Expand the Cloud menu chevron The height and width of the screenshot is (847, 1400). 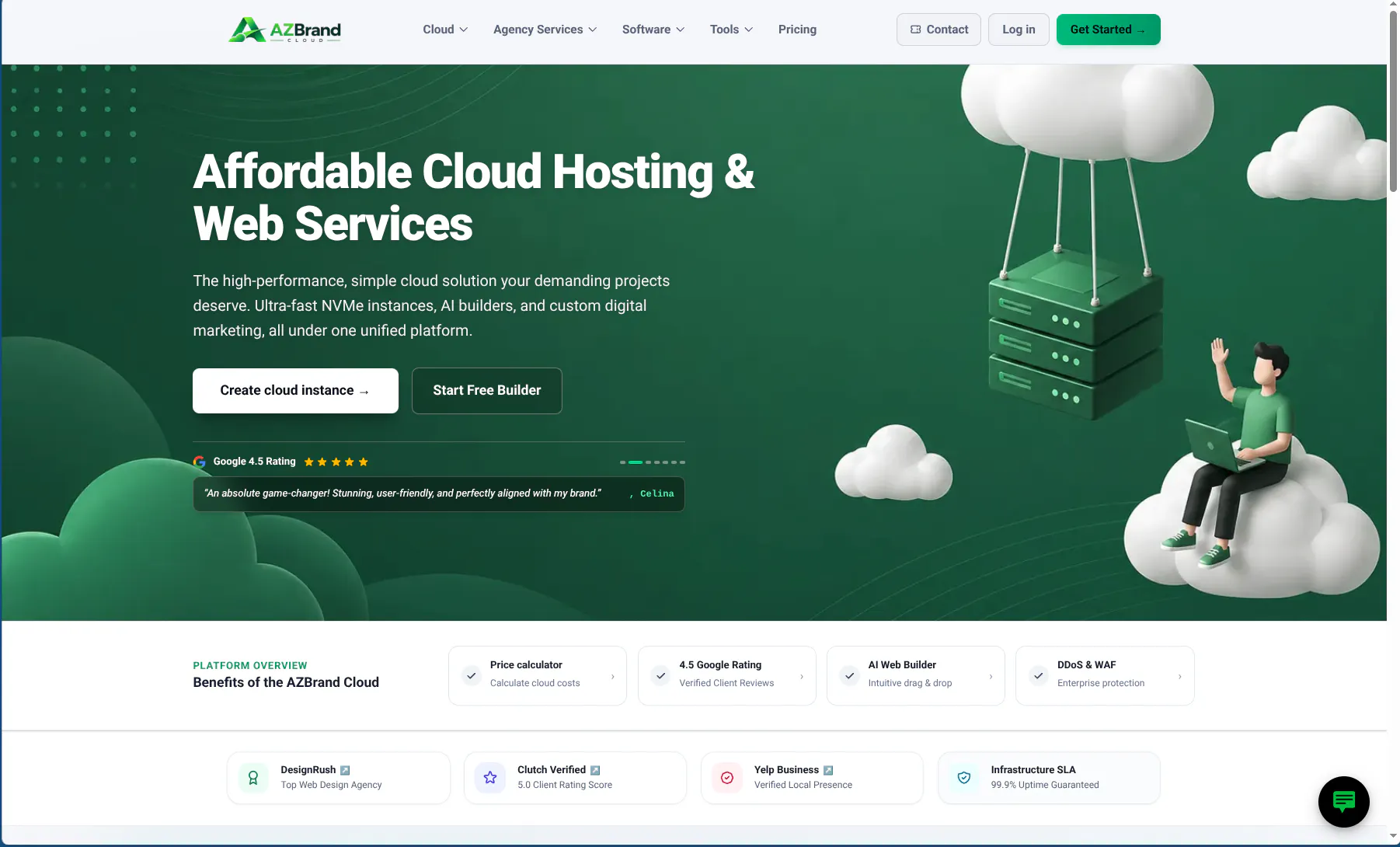(464, 30)
